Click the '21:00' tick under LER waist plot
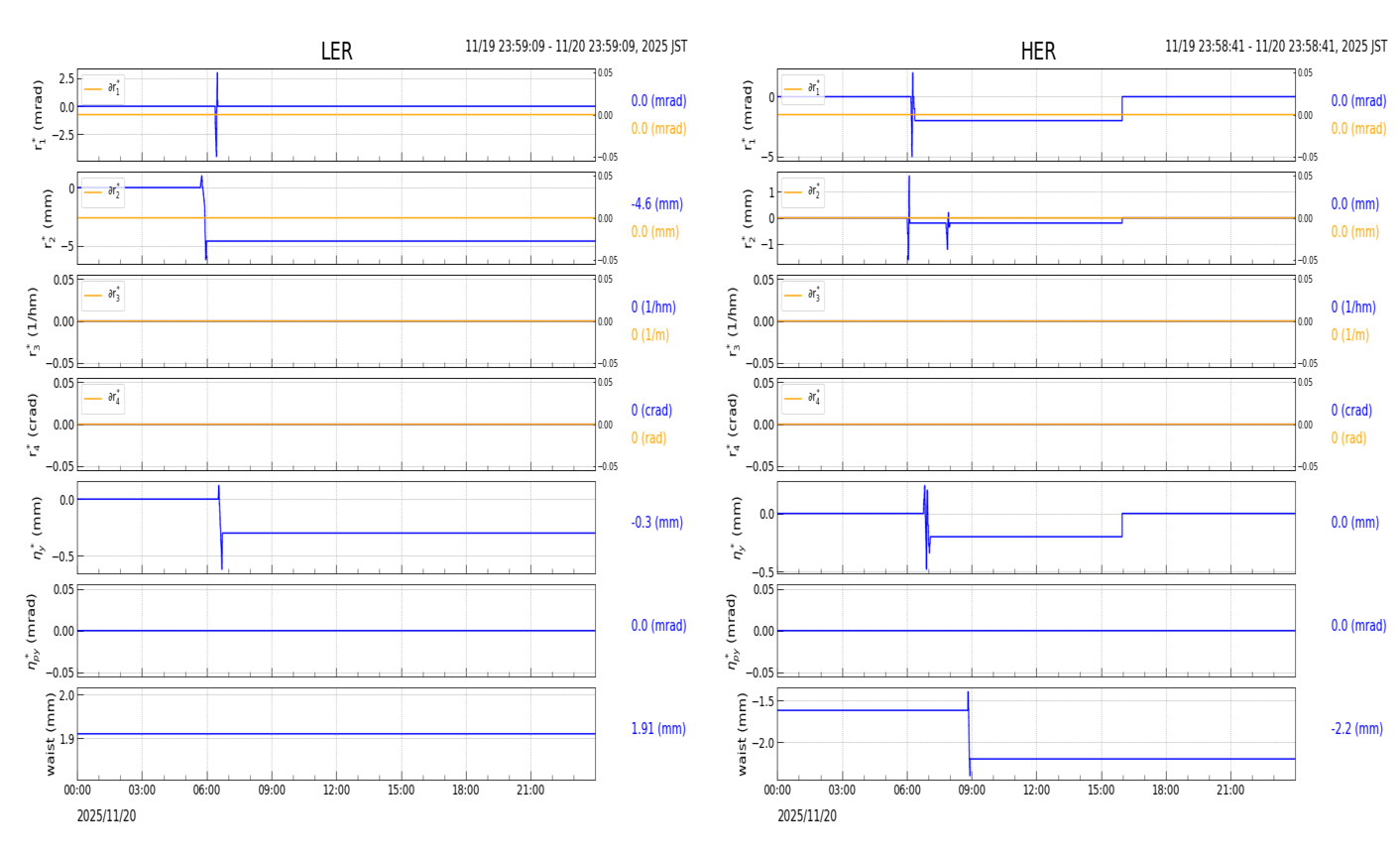Screen dimensions: 1400x857 click(x=530, y=791)
